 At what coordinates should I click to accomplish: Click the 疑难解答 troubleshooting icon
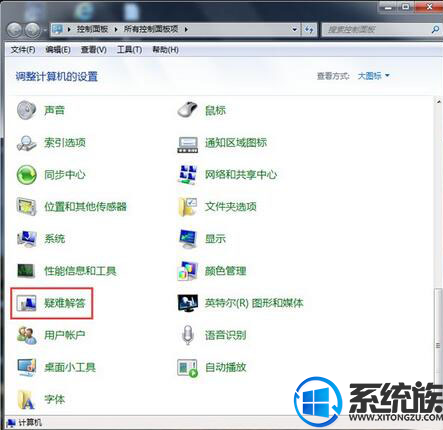[x=26, y=303]
